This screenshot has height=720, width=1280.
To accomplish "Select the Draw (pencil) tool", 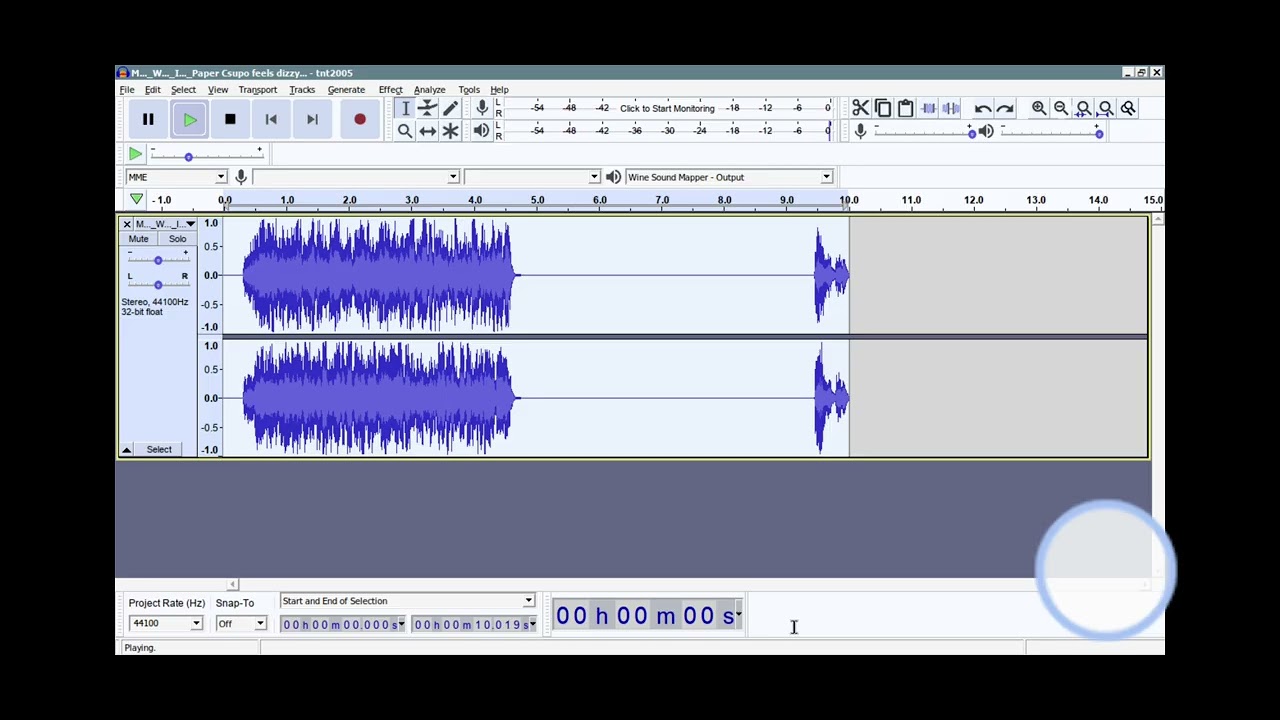I will tap(451, 108).
